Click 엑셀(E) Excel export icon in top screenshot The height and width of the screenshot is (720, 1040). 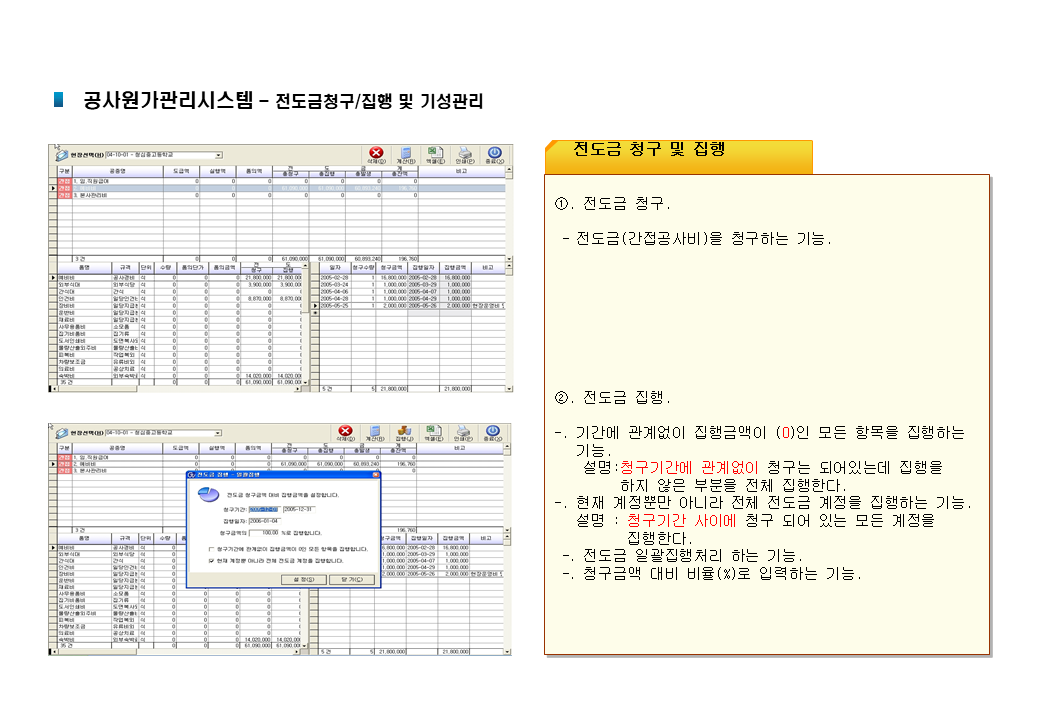435,153
